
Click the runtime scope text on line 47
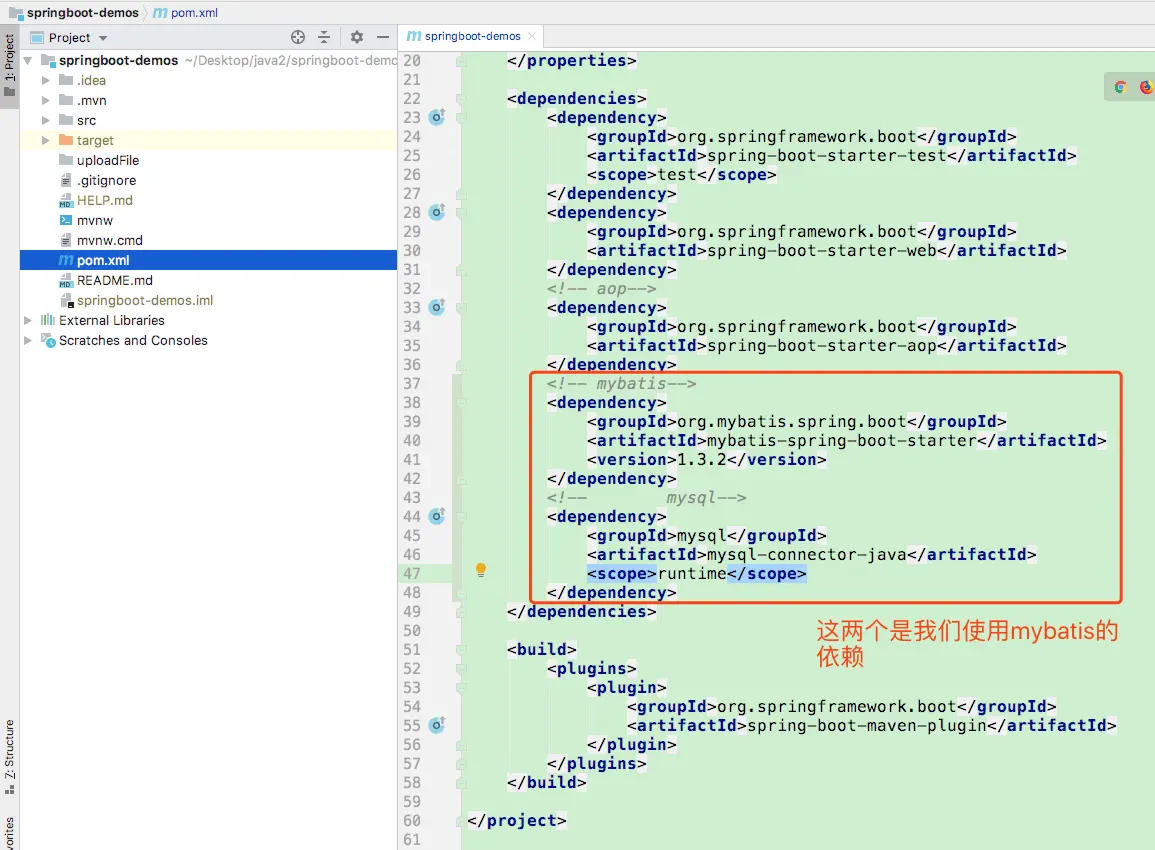(692, 574)
